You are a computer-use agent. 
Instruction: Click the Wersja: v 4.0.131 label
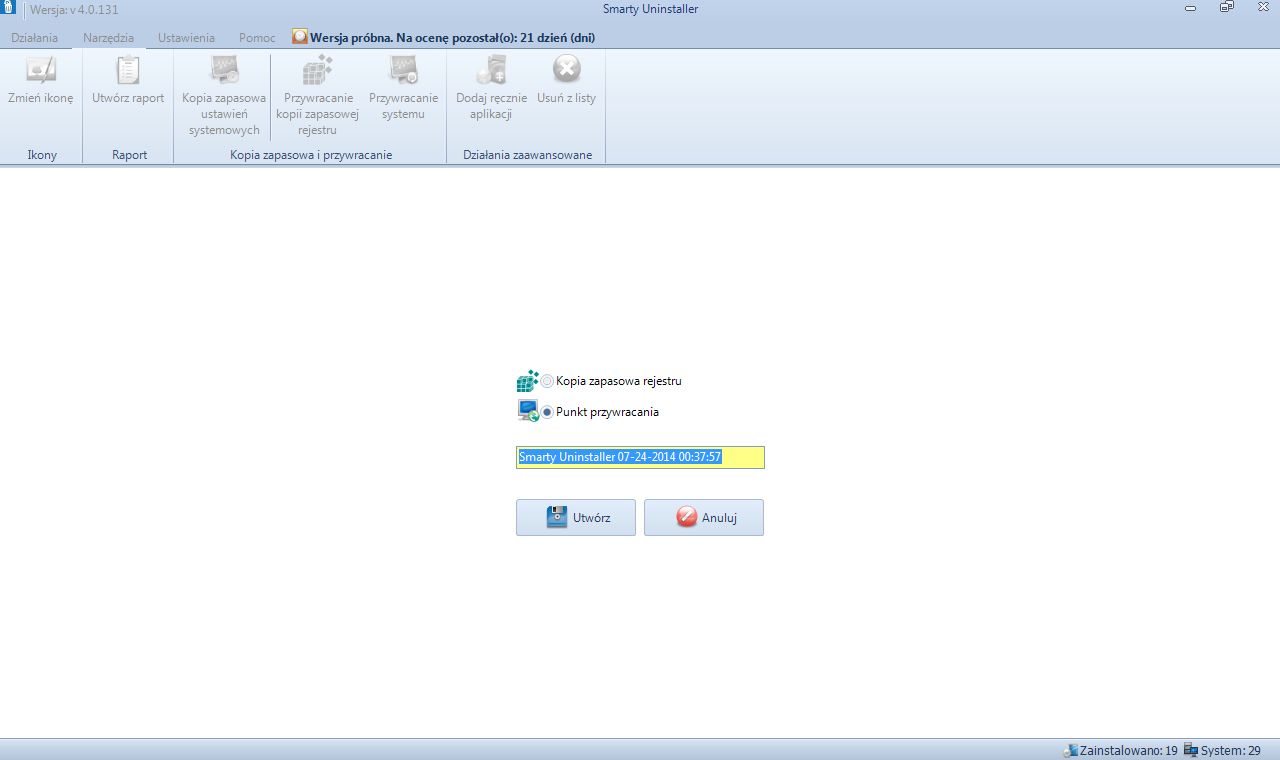pyautogui.click(x=75, y=9)
